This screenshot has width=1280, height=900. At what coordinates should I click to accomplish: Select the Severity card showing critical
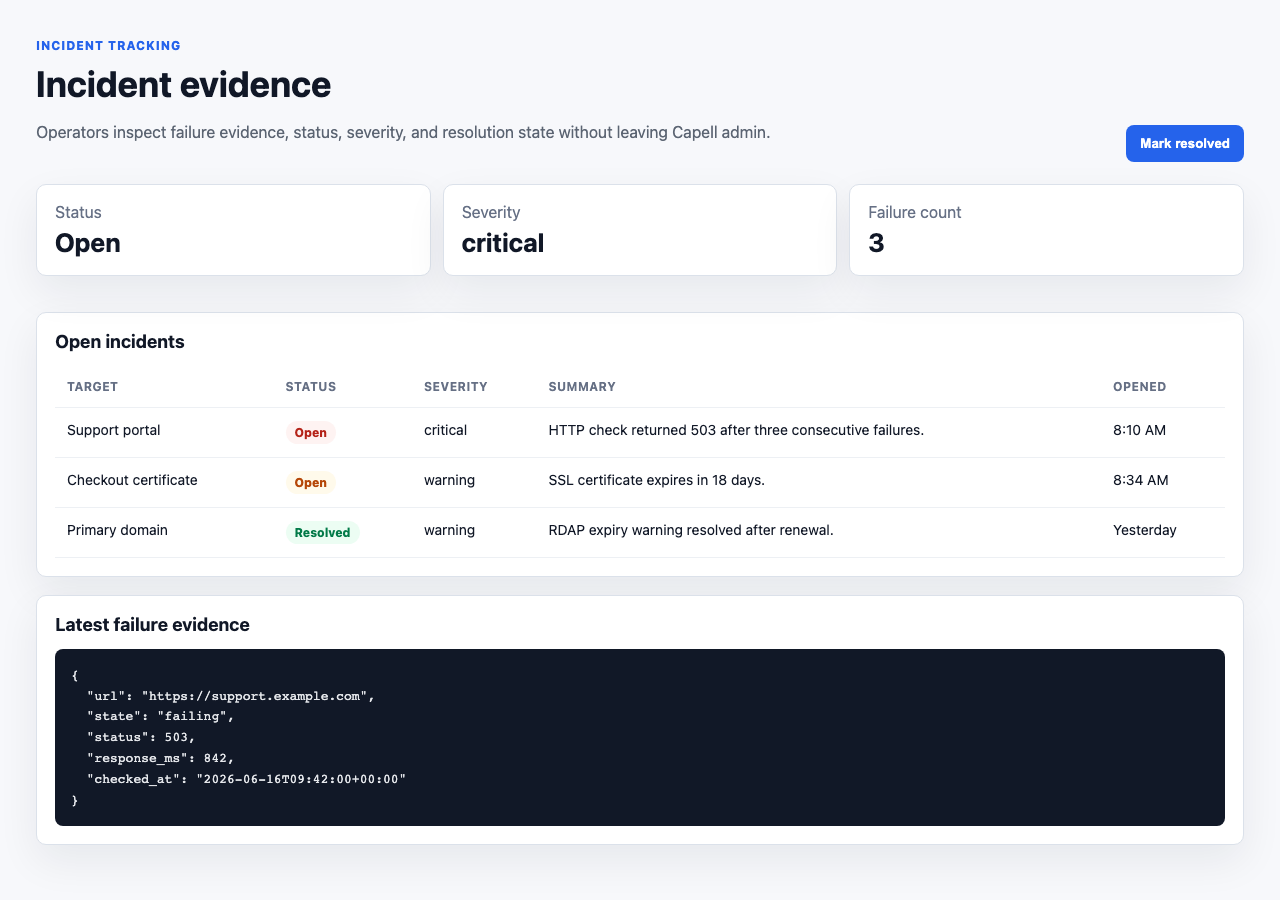[x=640, y=230]
